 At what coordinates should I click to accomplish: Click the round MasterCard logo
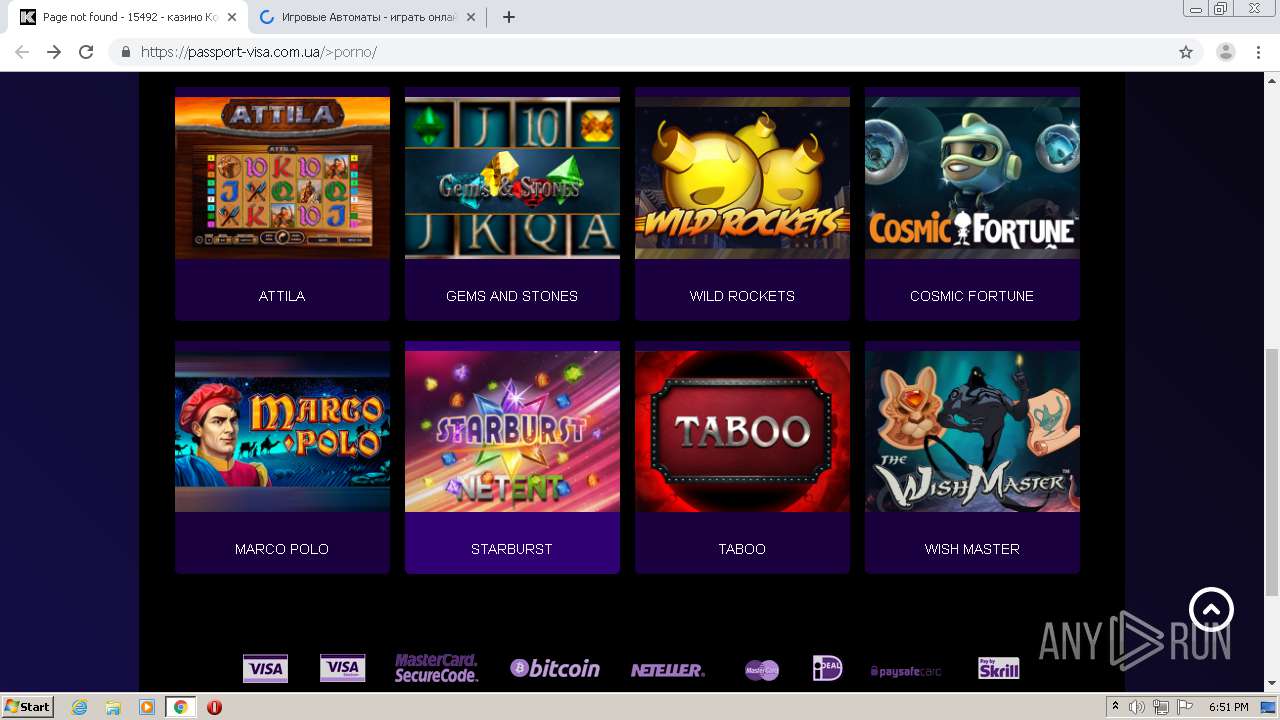[x=762, y=670]
